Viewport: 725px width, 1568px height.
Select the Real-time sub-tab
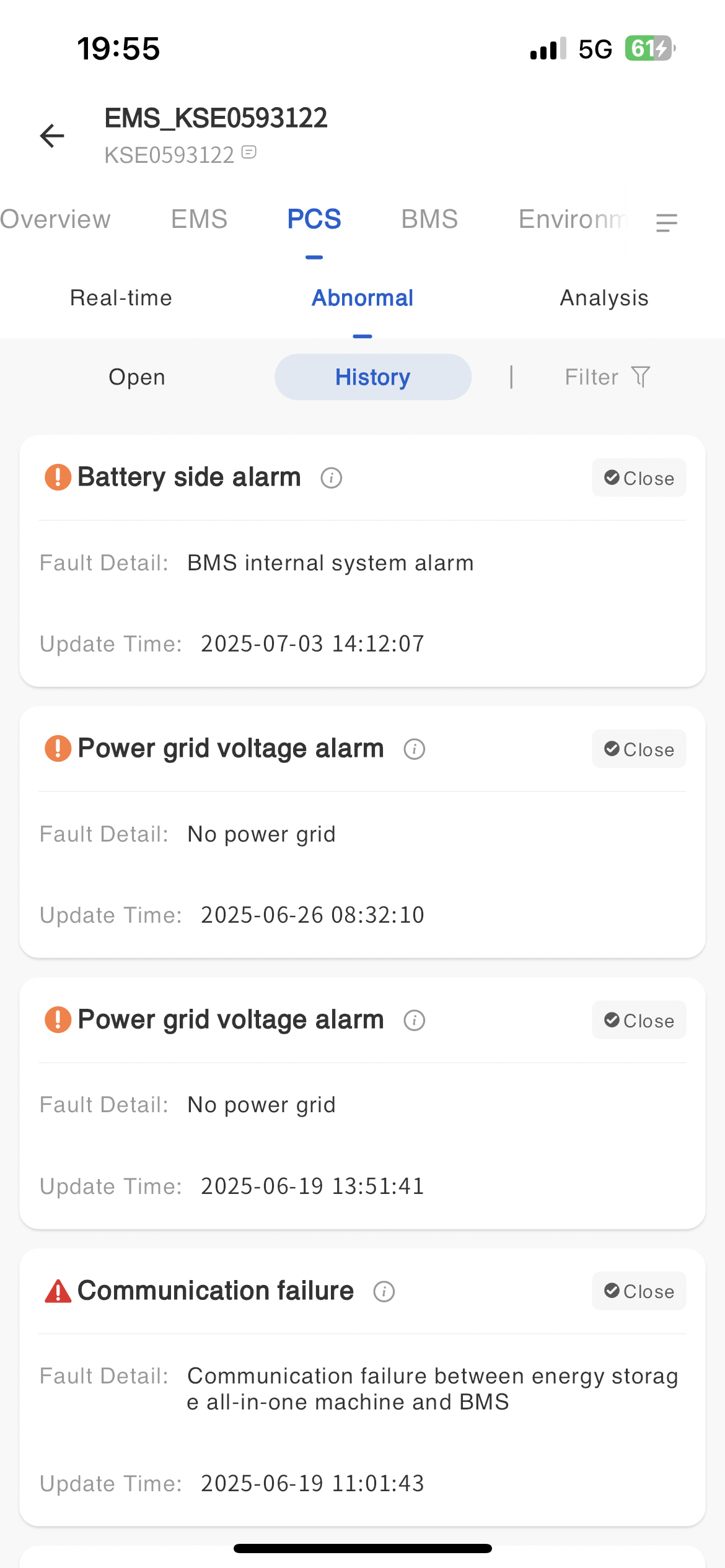pos(121,298)
